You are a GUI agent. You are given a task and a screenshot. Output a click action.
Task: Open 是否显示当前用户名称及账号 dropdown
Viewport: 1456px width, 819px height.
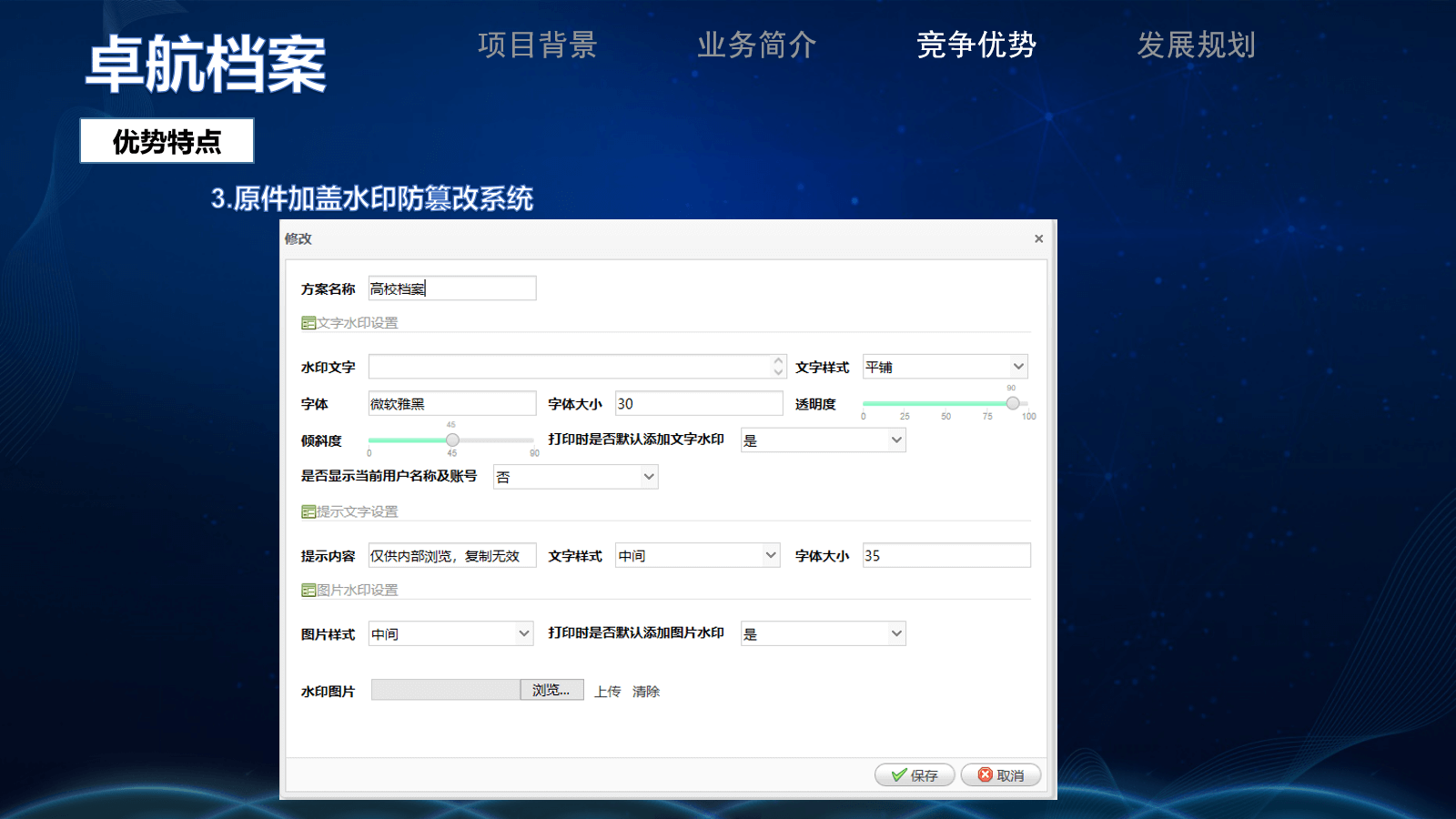click(575, 477)
